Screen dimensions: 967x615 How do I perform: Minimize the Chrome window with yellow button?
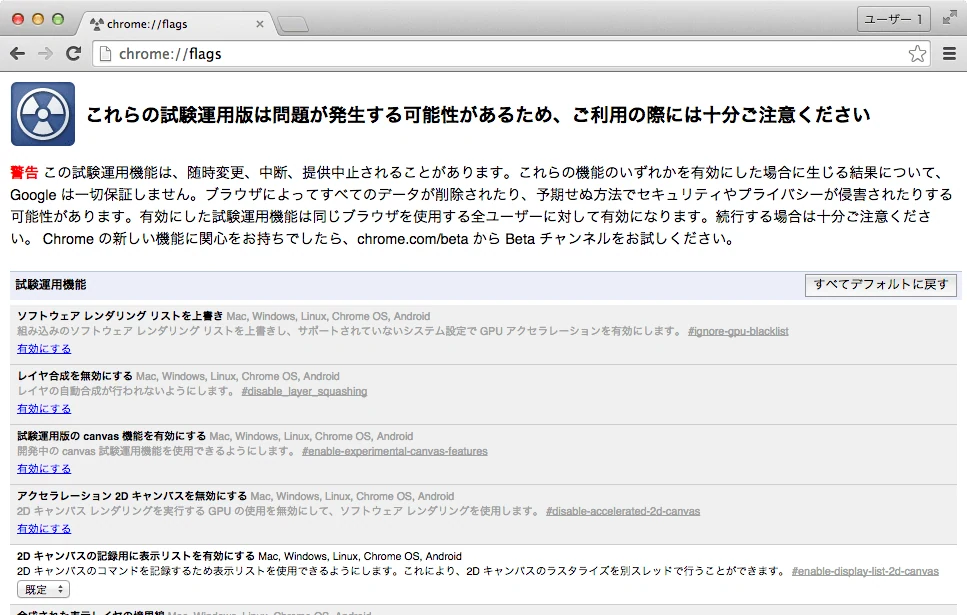(x=38, y=19)
